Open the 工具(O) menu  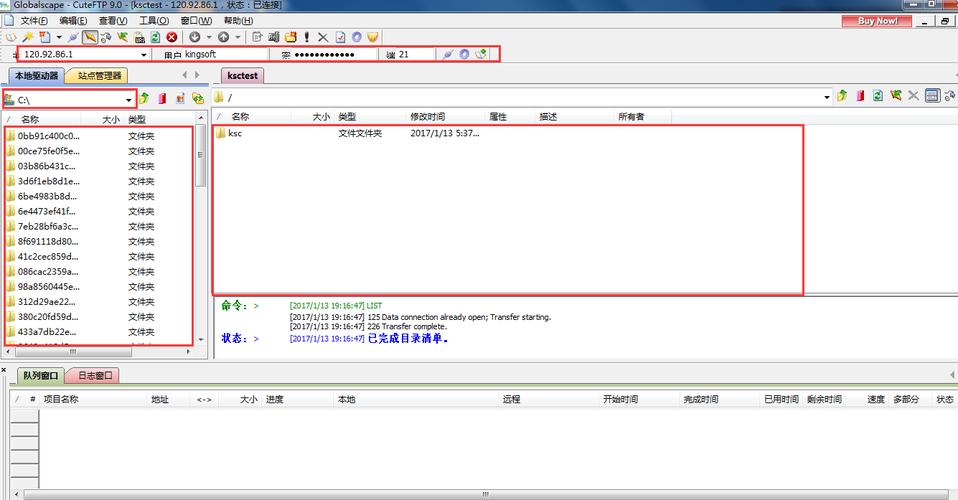153,20
